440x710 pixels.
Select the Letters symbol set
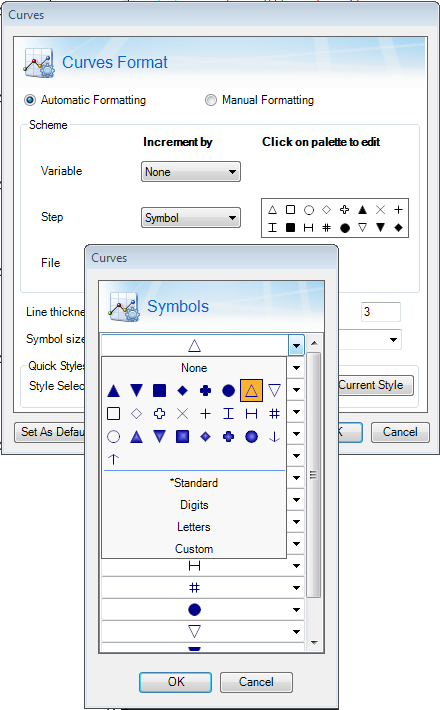click(194, 527)
